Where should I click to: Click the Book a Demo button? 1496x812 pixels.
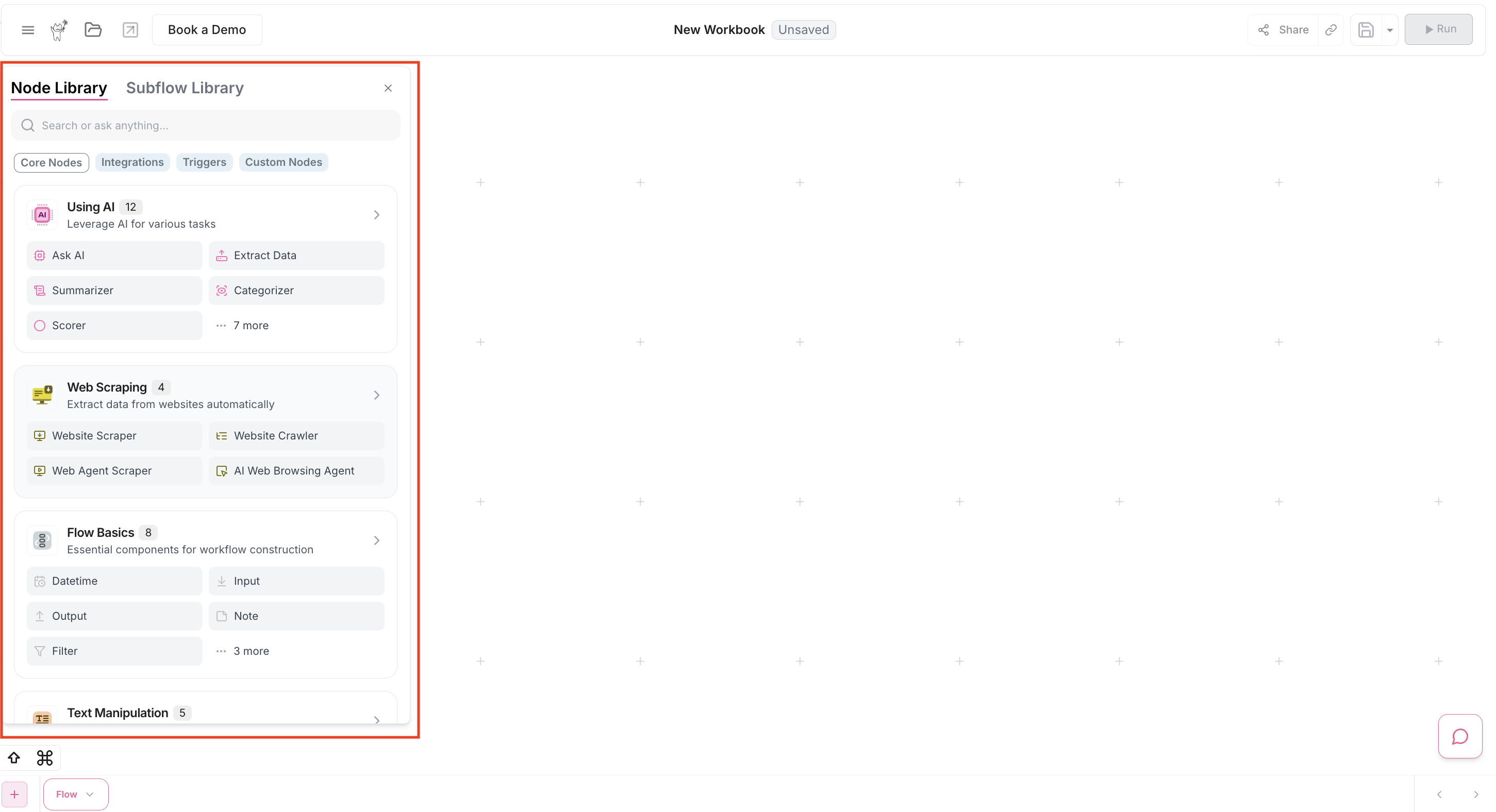coord(207,29)
